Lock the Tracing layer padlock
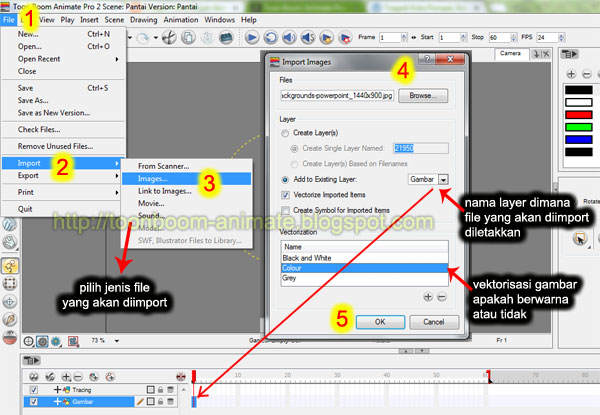Image resolution: width=600 pixels, height=415 pixels. (161, 390)
